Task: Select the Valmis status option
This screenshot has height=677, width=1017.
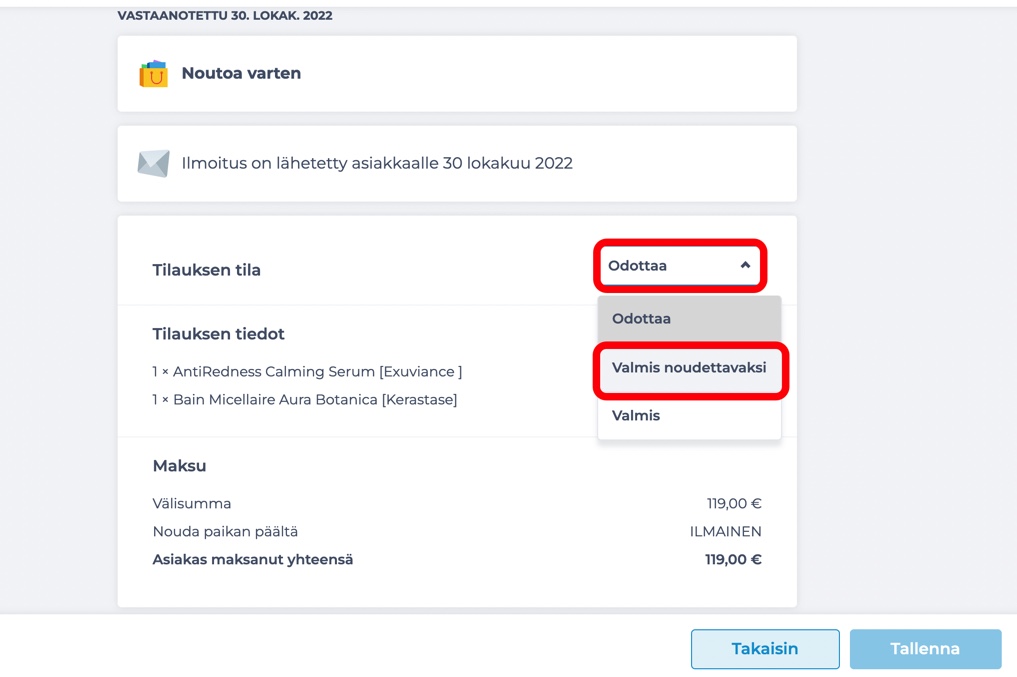Action: coord(689,416)
